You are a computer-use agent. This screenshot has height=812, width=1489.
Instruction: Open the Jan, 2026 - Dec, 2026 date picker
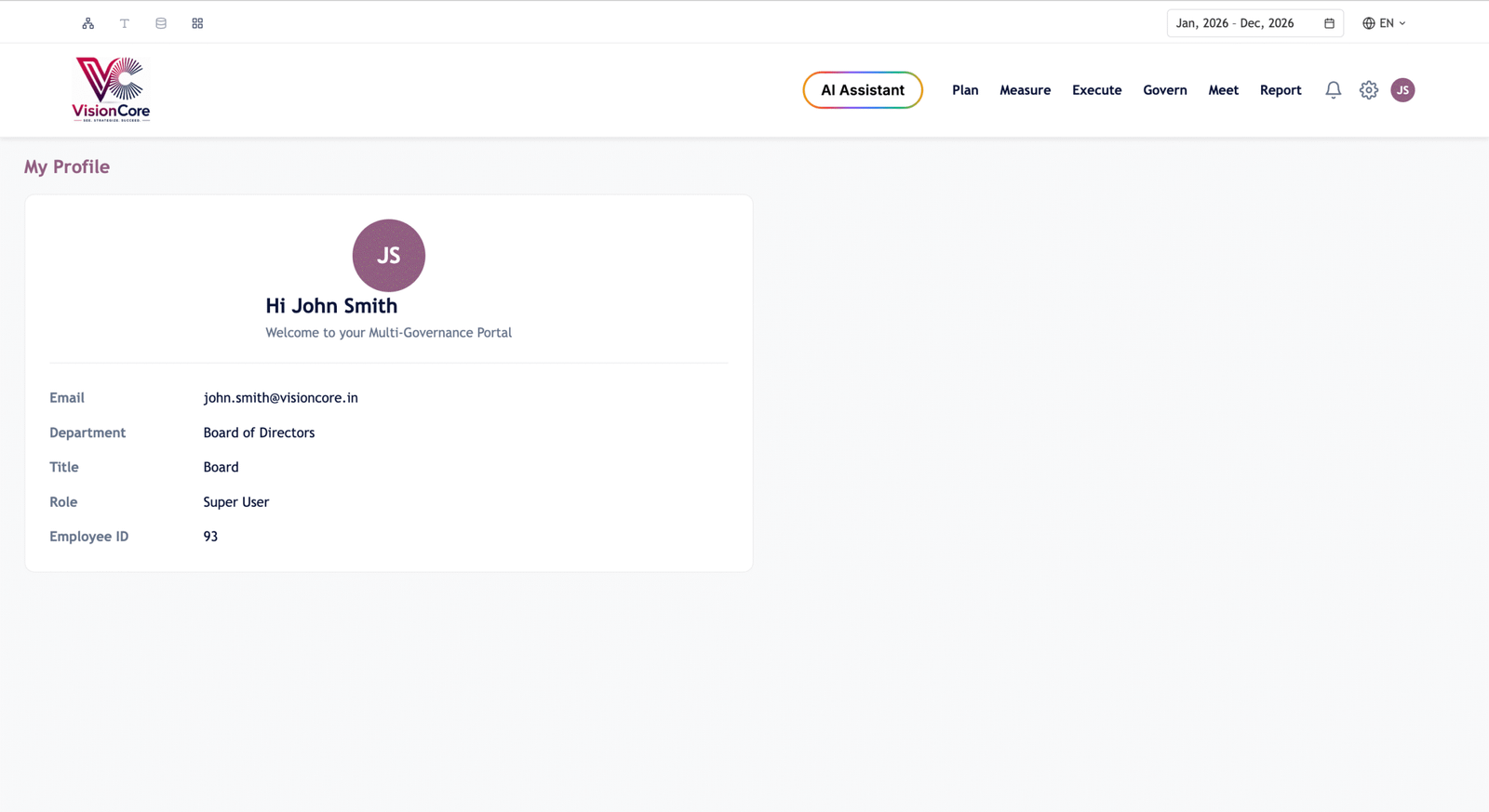coord(1254,23)
